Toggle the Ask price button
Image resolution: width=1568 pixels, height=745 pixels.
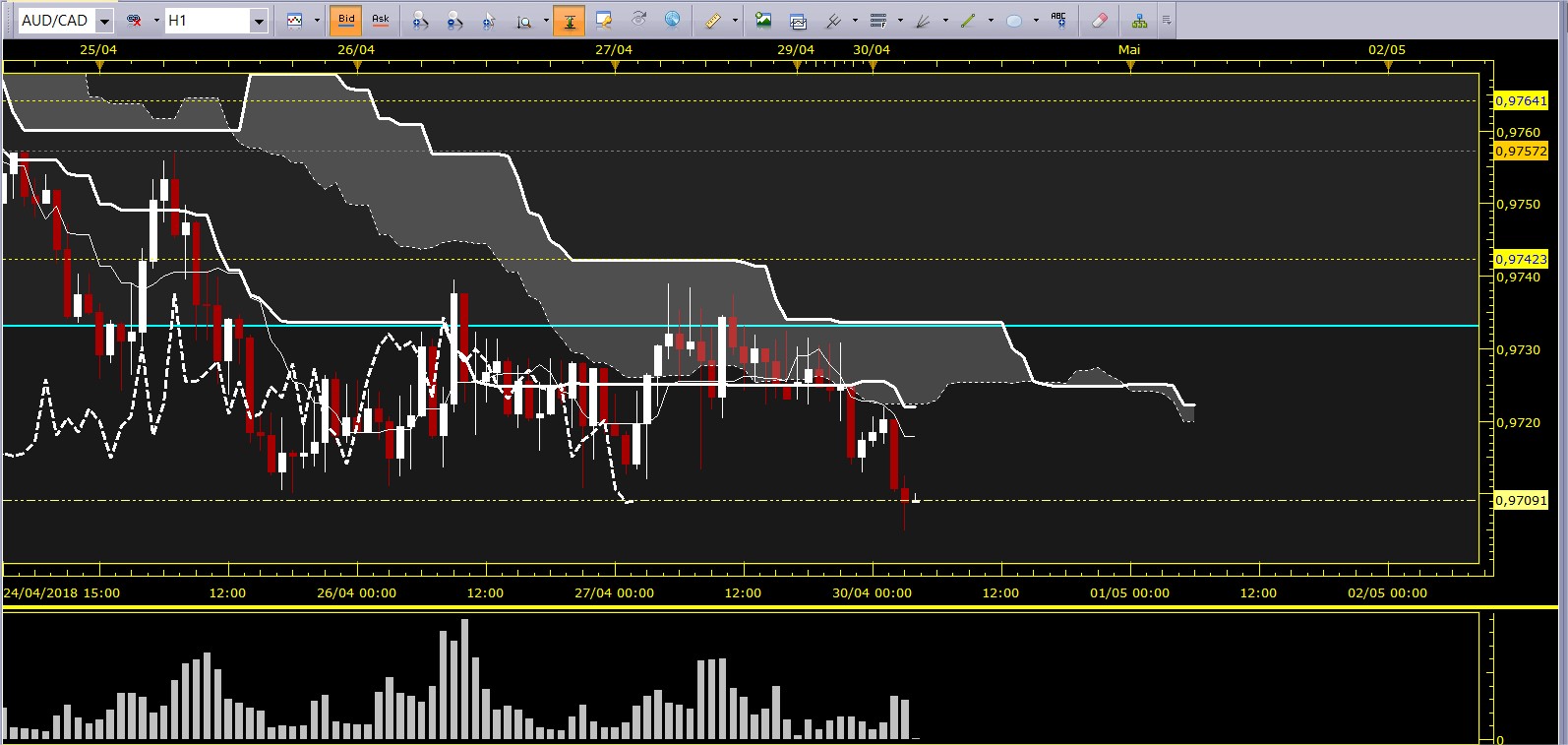[381, 20]
